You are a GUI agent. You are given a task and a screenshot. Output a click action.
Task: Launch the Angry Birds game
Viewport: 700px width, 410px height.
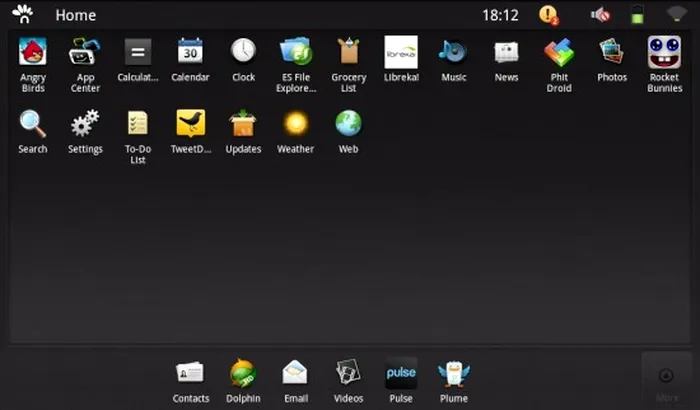[33, 52]
